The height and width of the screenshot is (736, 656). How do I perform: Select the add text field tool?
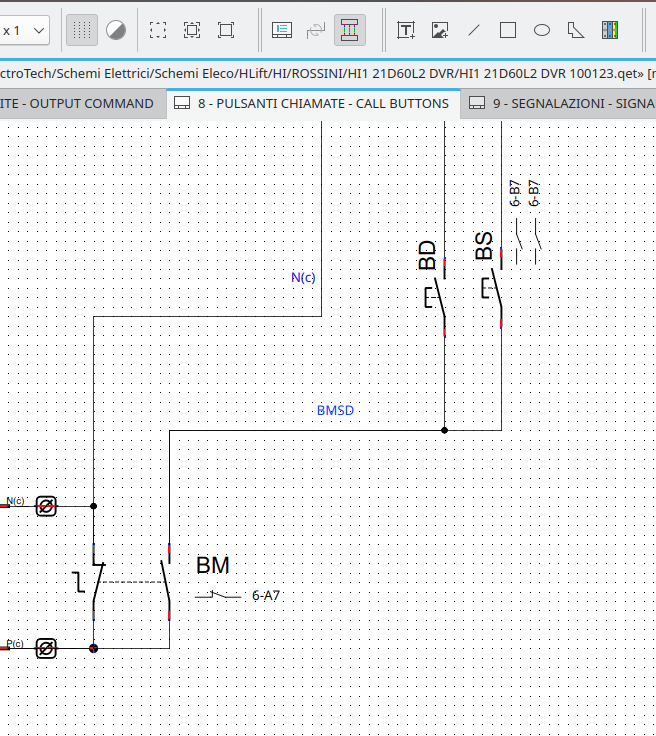pos(406,30)
